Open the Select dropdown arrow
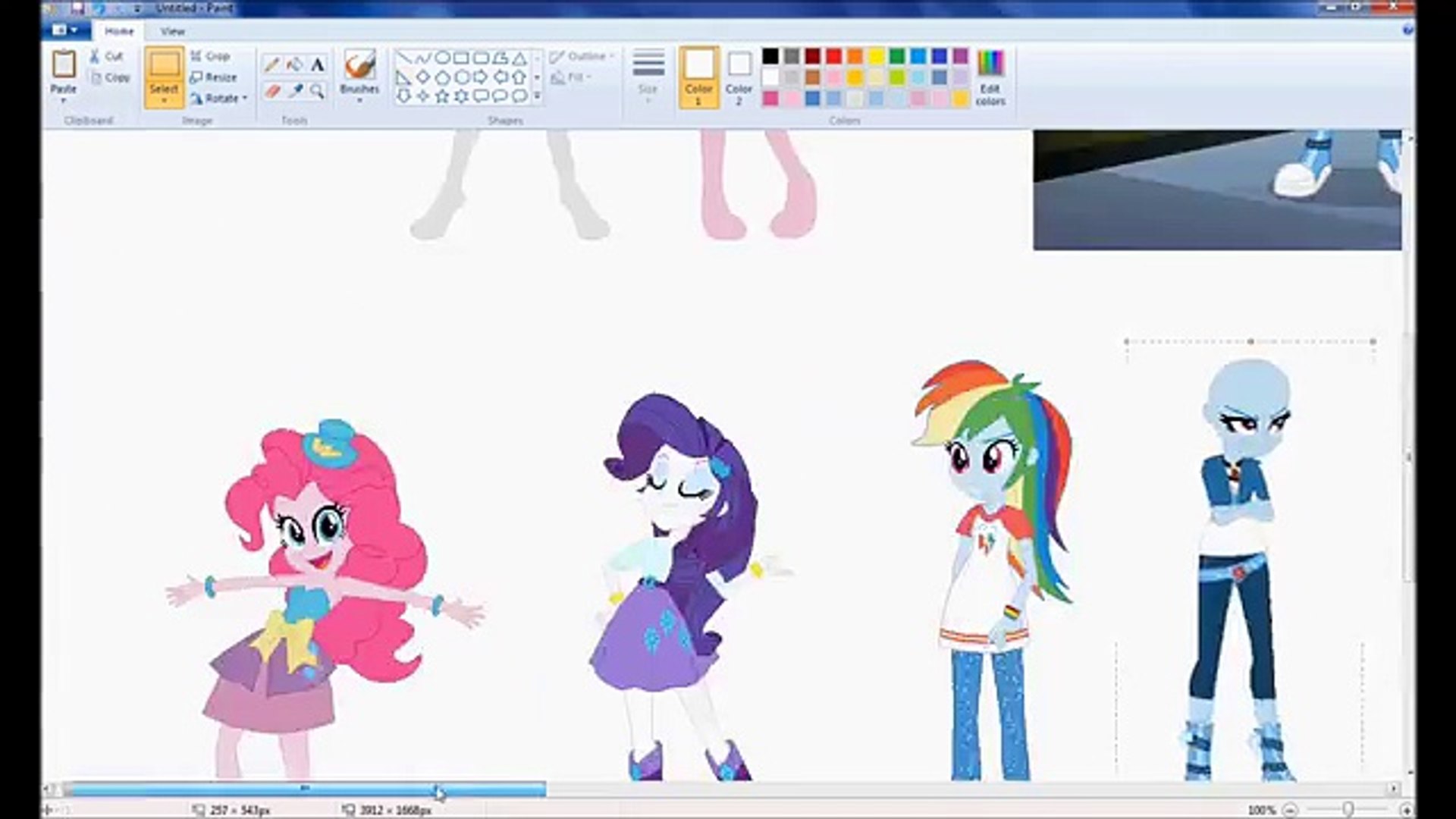Image resolution: width=1456 pixels, height=819 pixels. [164, 100]
